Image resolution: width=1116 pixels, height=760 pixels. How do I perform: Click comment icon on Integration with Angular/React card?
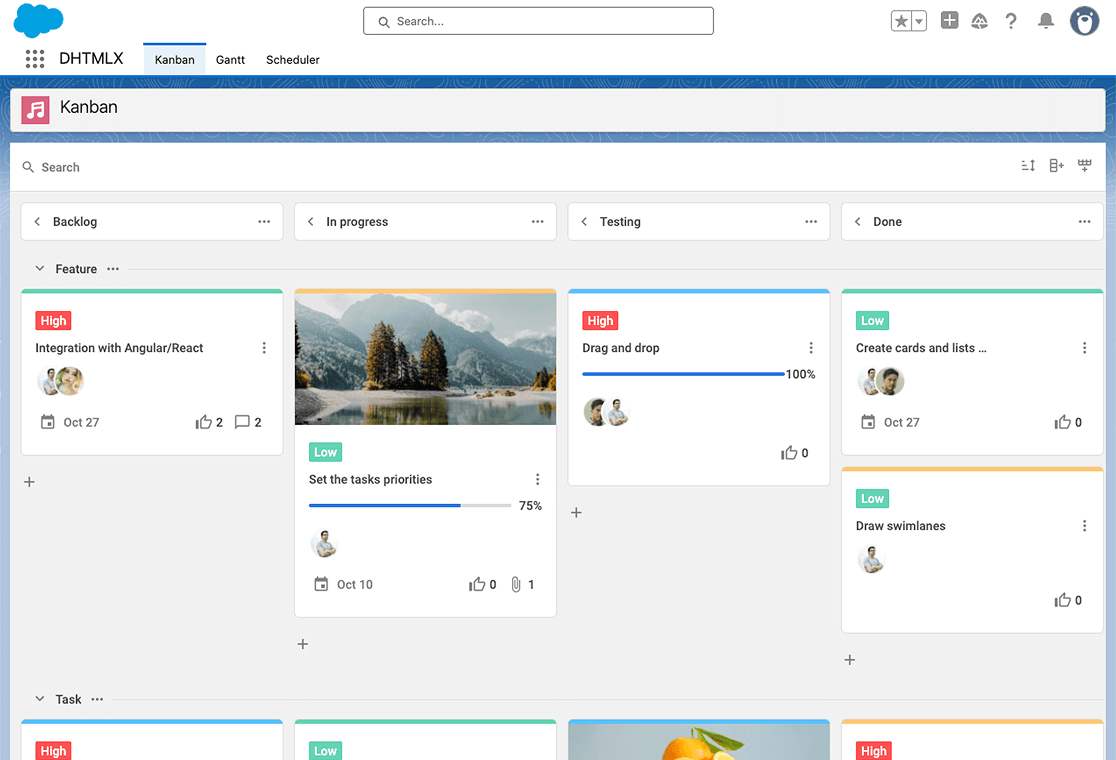[x=242, y=422]
